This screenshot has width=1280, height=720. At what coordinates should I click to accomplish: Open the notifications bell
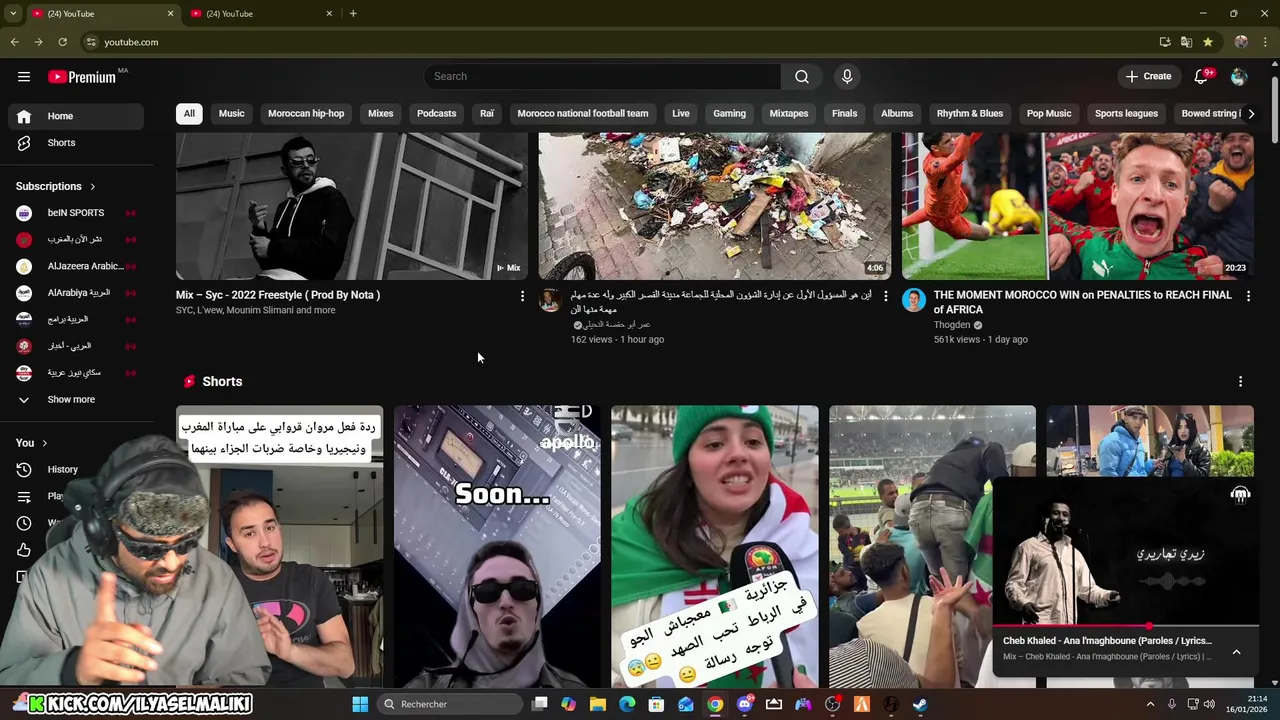[x=1201, y=77]
